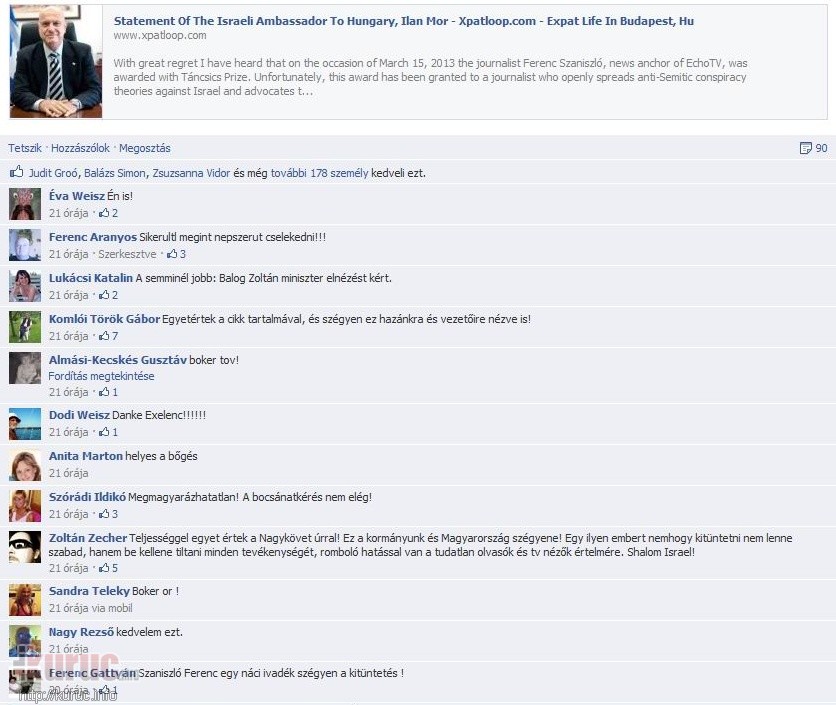Open Zsuzsanna Vidor's profile link
Viewport: 836px width, 705px height.
tap(191, 173)
